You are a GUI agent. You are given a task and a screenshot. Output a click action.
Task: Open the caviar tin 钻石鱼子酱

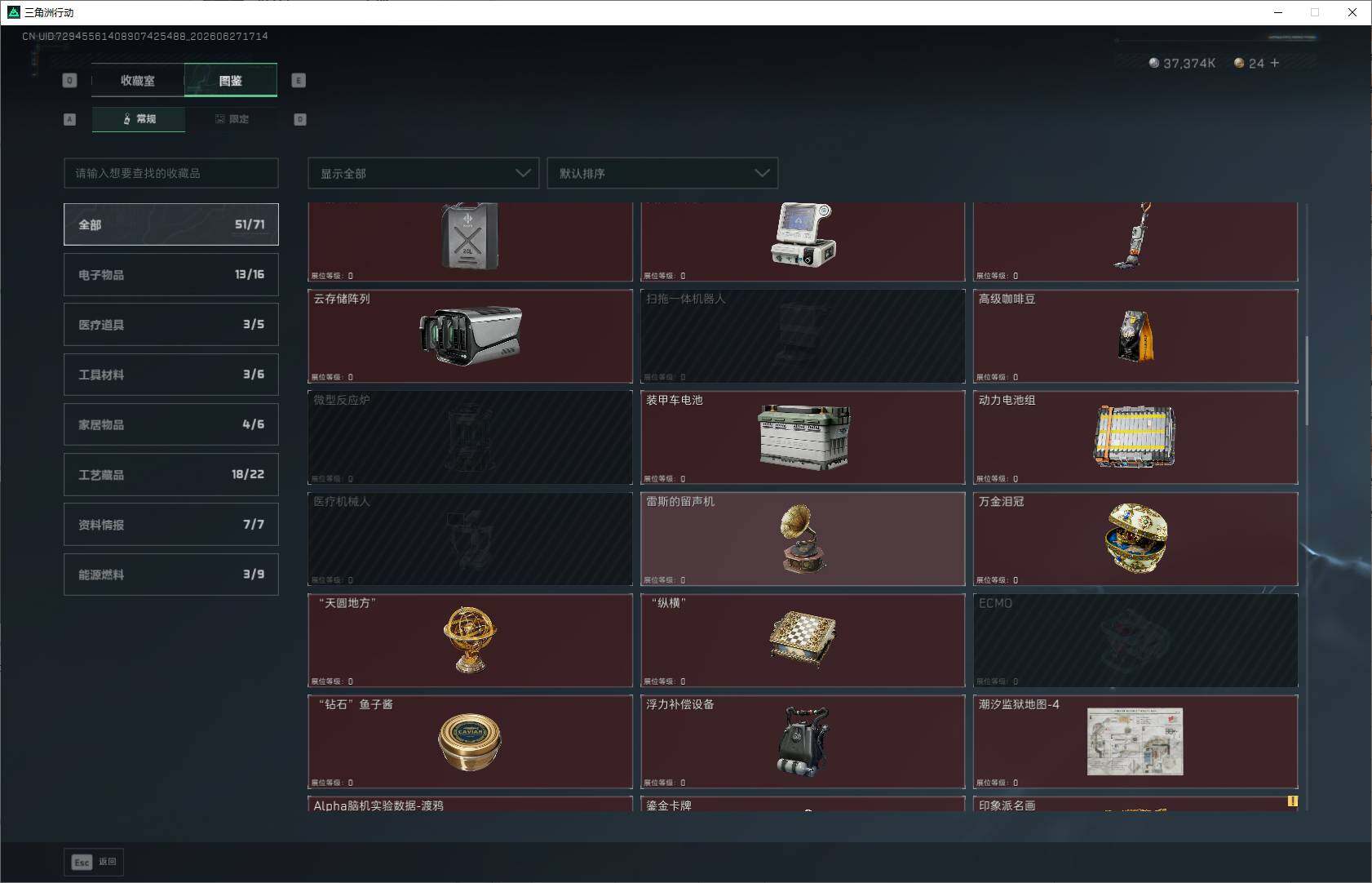point(470,741)
